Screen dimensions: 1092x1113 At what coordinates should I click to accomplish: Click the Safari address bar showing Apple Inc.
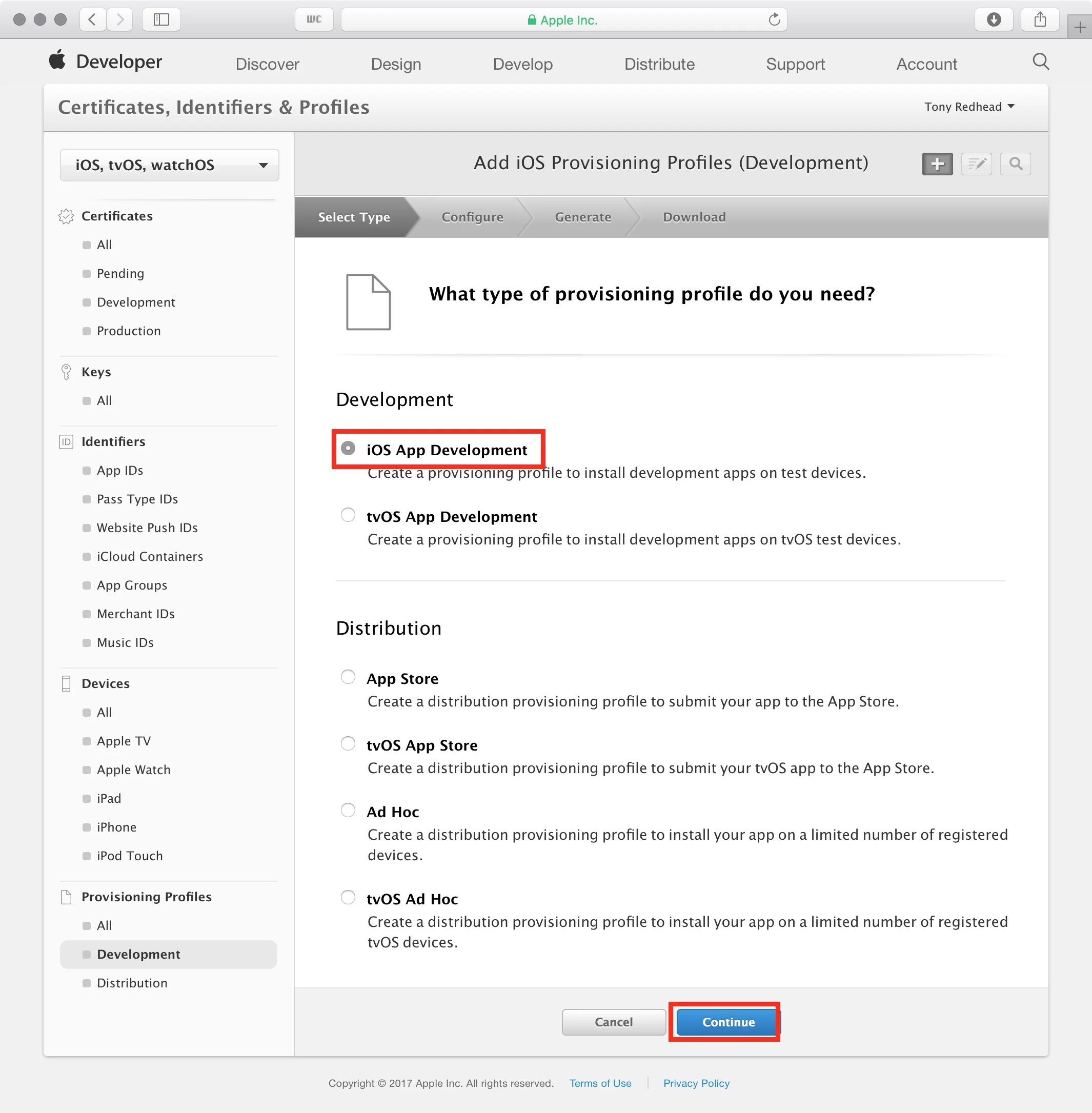click(x=564, y=19)
